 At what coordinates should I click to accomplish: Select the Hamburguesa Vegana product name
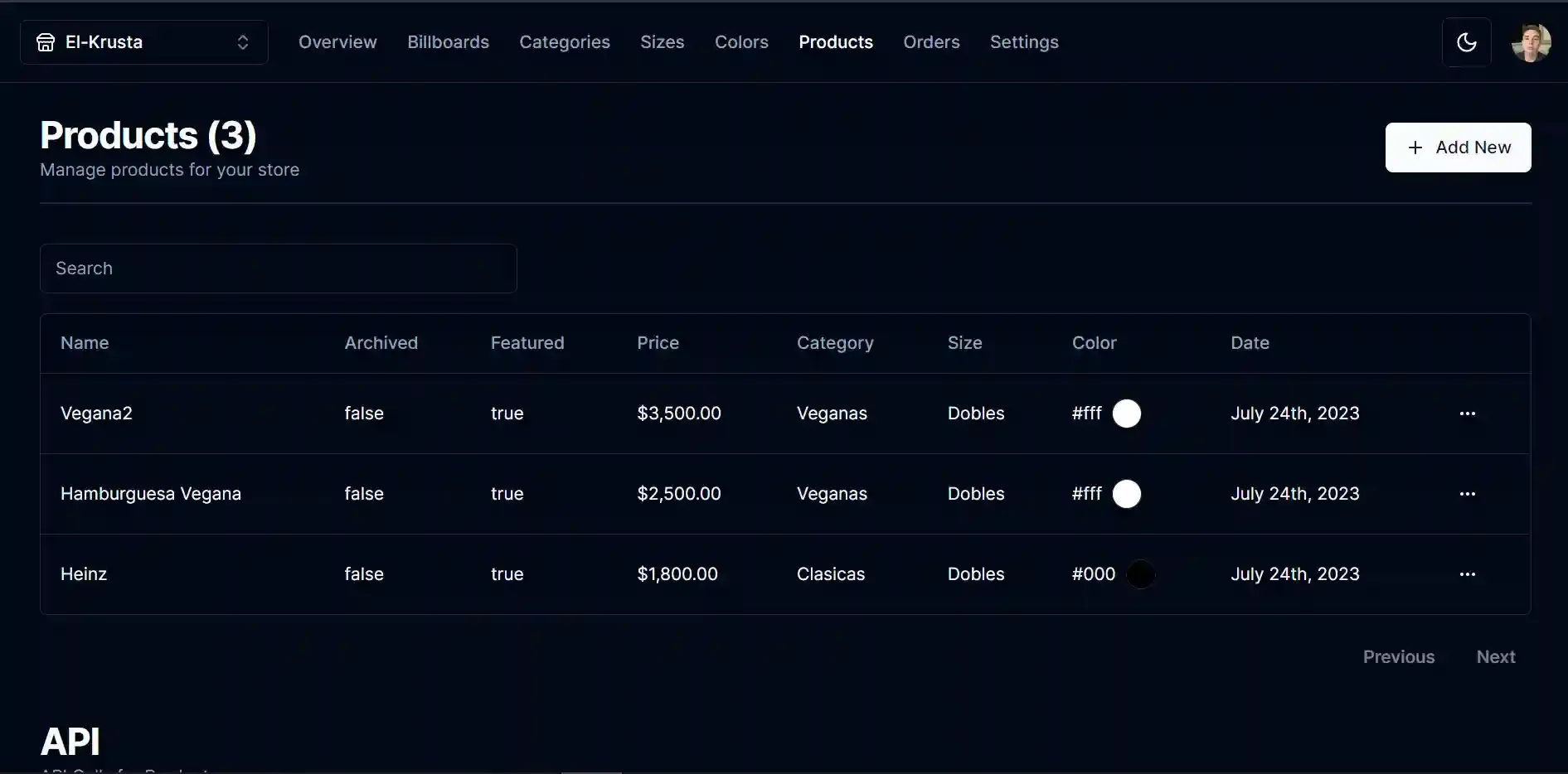point(151,494)
